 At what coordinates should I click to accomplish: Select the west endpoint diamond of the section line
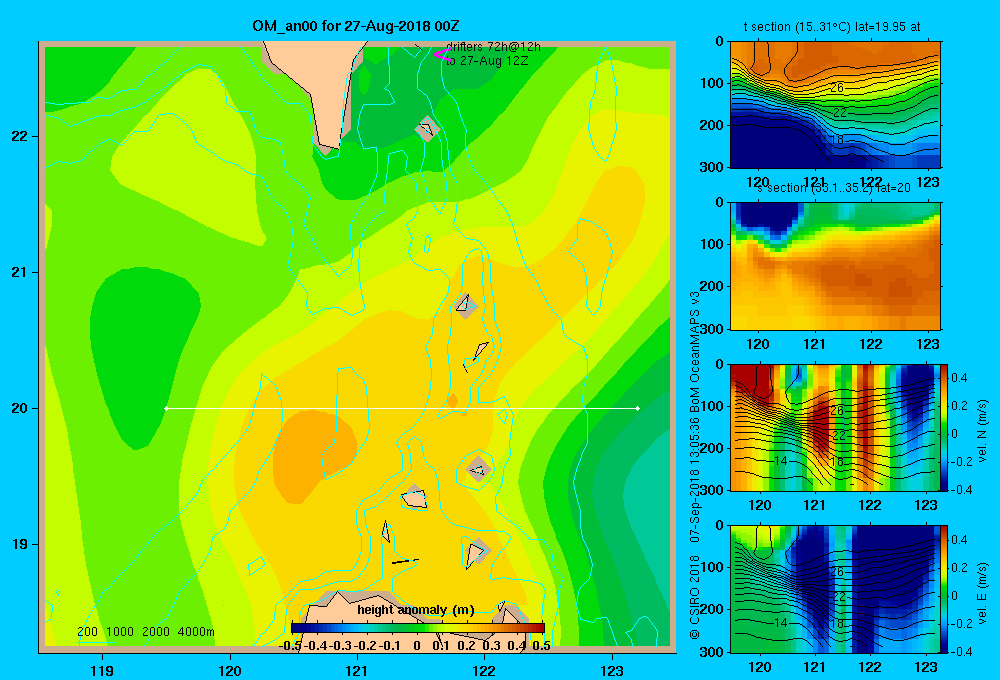tap(166, 408)
